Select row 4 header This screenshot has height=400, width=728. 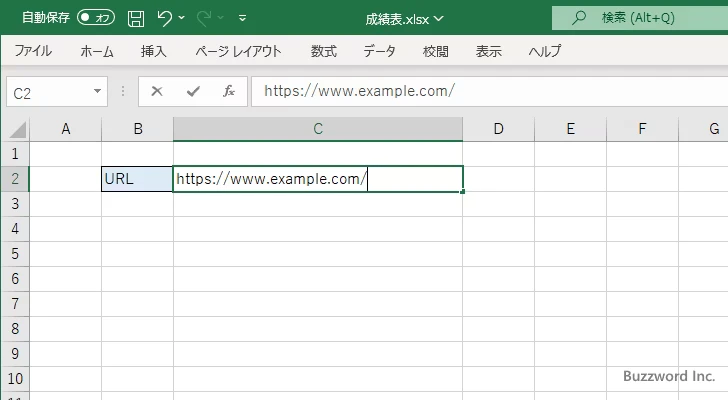pos(15,229)
